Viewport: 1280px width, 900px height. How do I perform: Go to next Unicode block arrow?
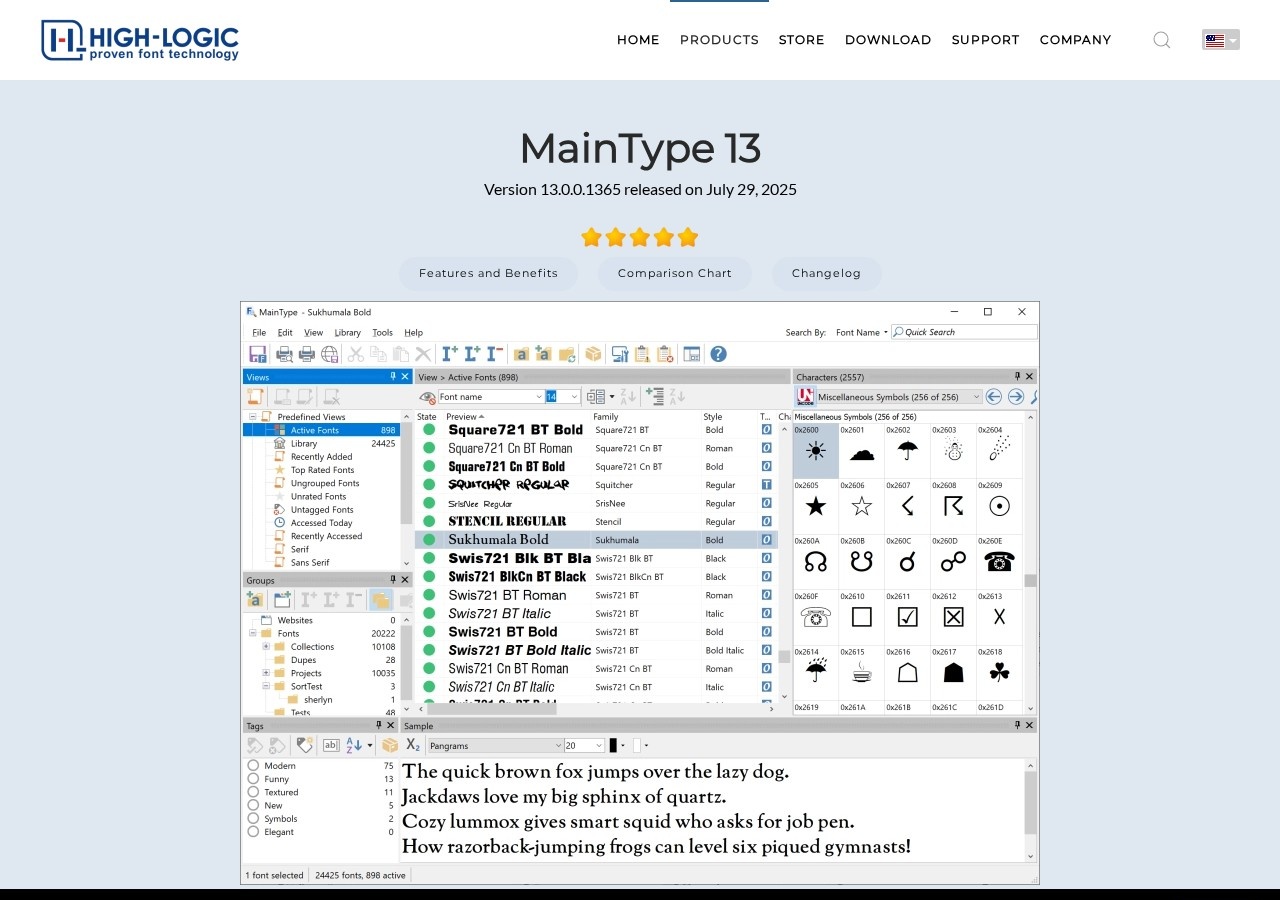coord(1016,397)
